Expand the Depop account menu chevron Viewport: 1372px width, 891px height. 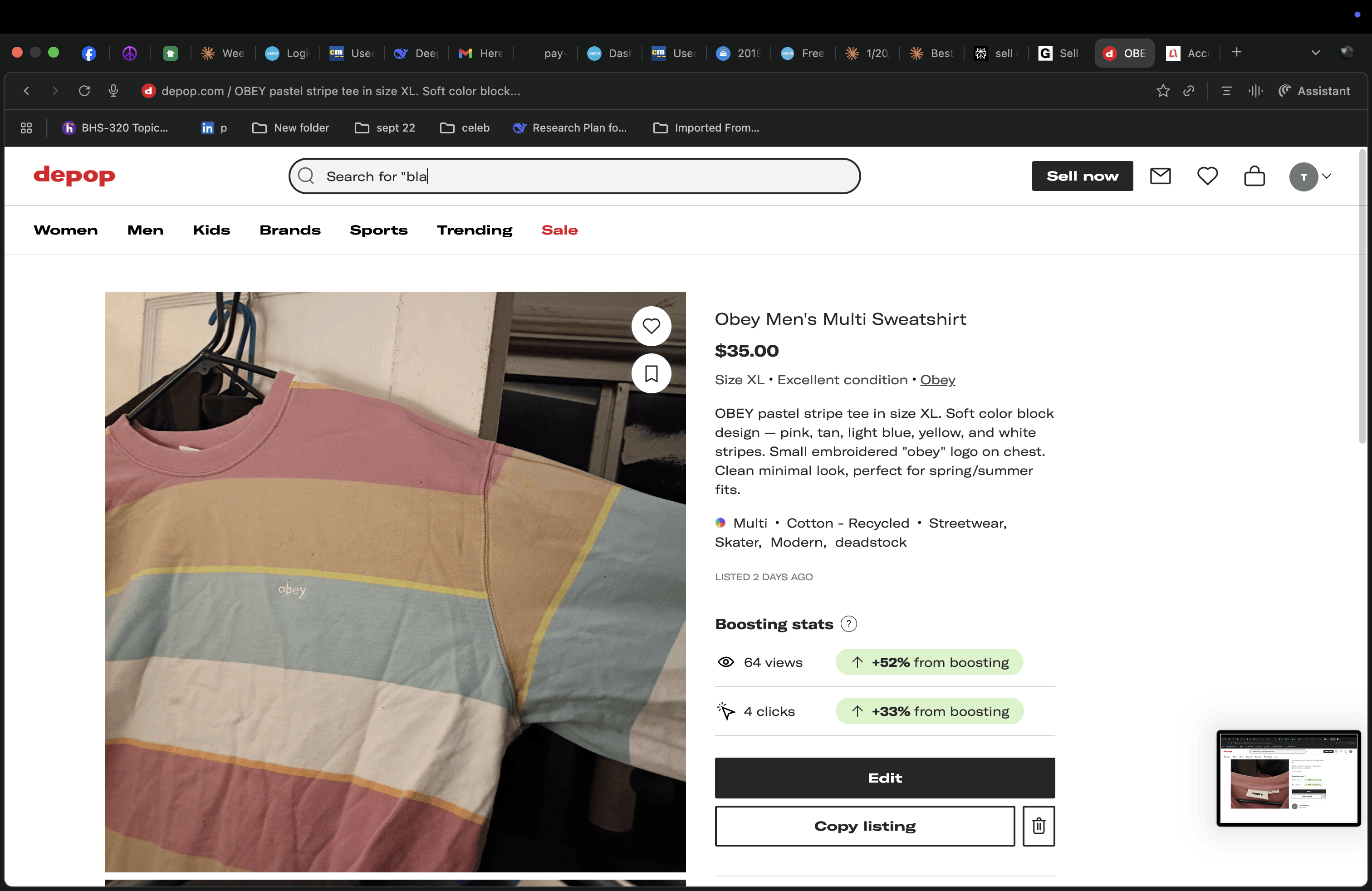pyautogui.click(x=1327, y=176)
